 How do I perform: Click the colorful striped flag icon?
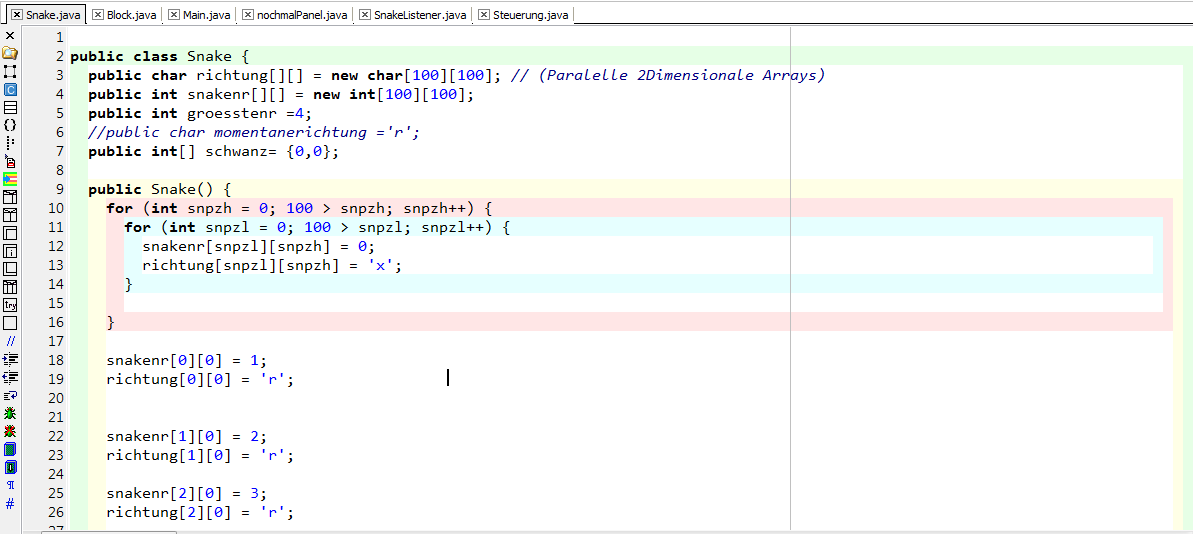(10, 179)
